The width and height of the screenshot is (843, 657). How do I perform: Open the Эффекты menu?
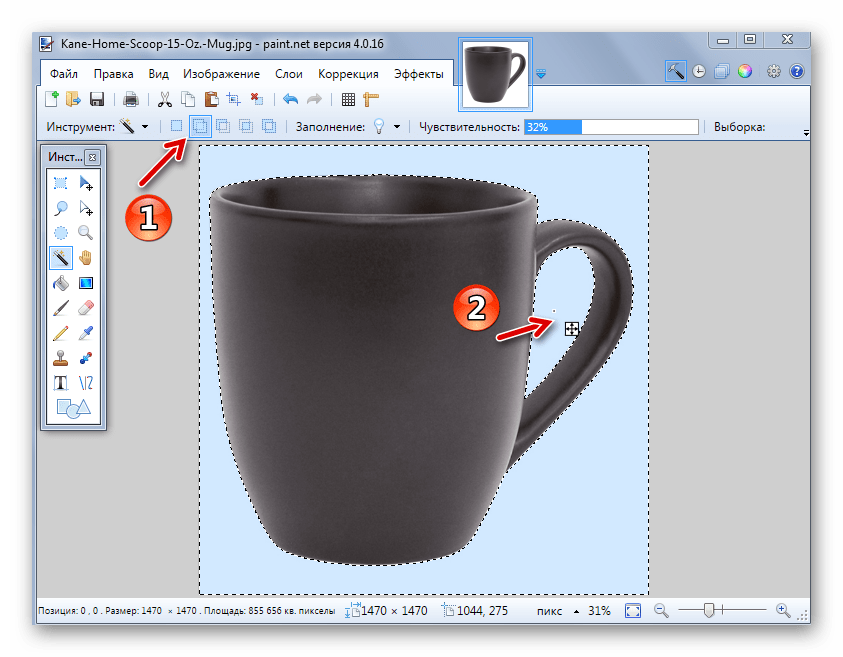point(418,74)
